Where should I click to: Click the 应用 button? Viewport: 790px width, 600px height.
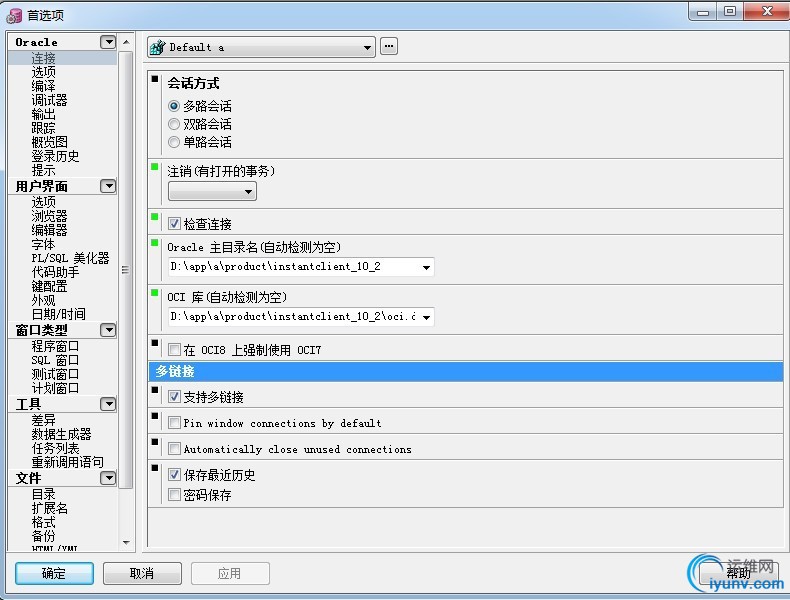coord(230,573)
